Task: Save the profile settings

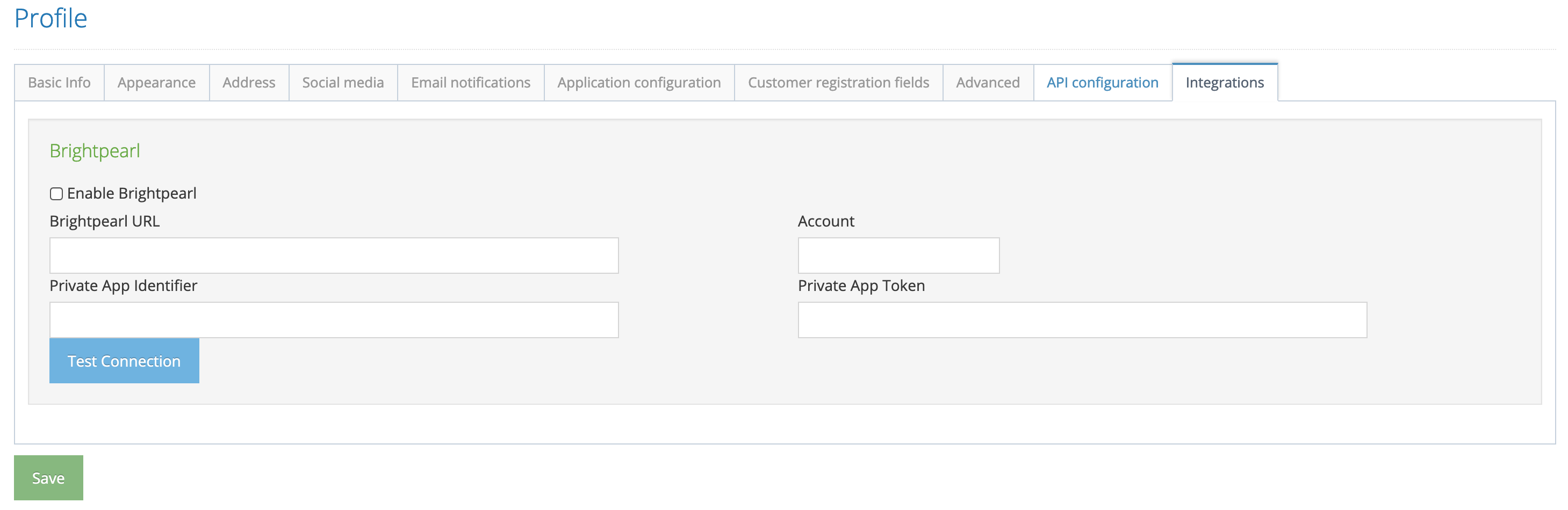Action: coord(49,478)
